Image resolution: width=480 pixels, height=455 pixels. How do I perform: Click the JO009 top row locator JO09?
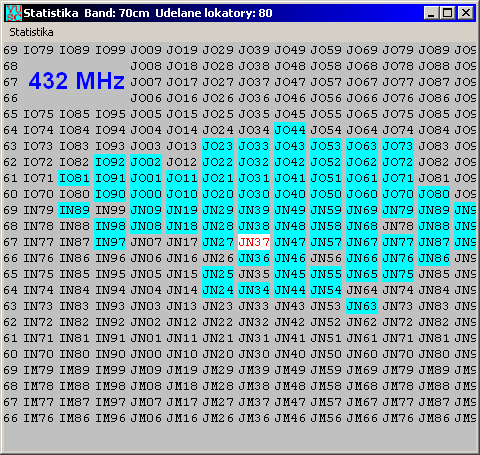(x=146, y=50)
